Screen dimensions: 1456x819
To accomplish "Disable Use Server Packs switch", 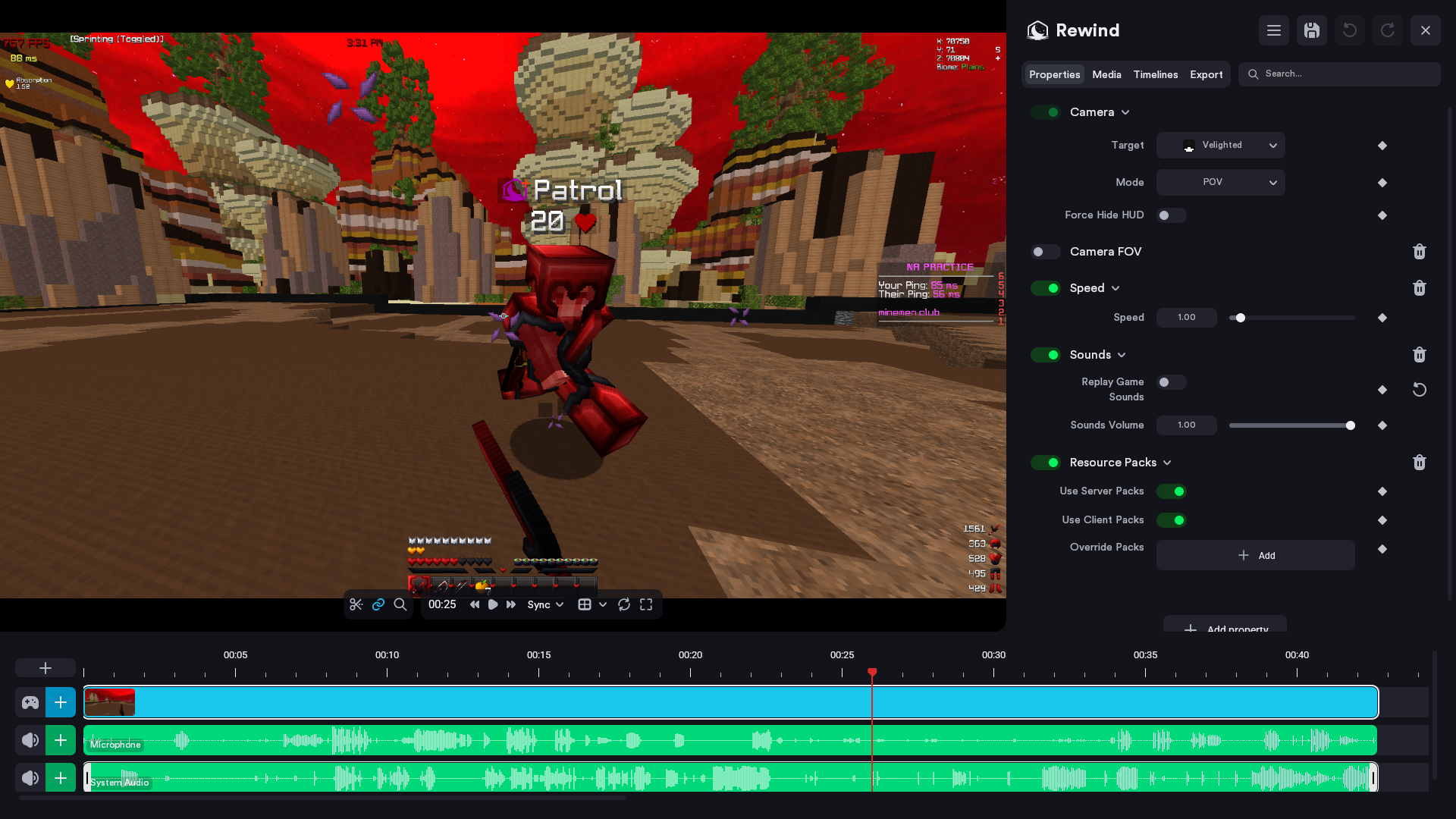I will tap(1171, 491).
